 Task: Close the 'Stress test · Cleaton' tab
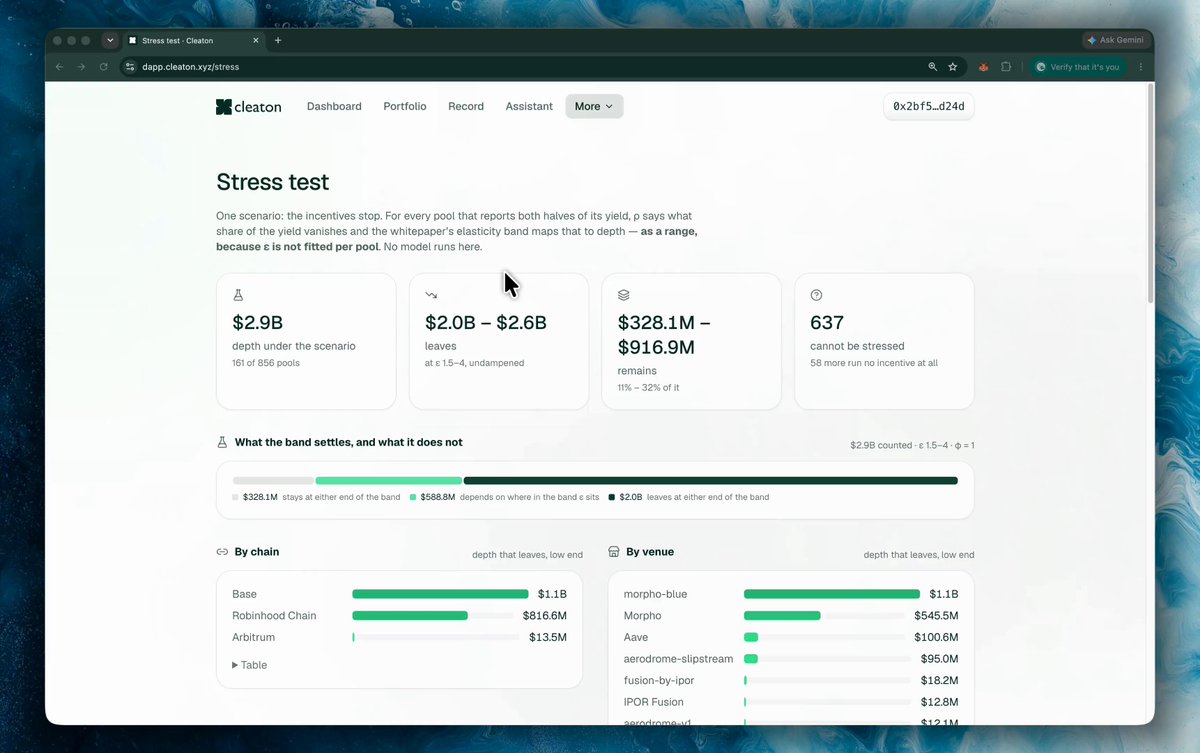(x=256, y=40)
